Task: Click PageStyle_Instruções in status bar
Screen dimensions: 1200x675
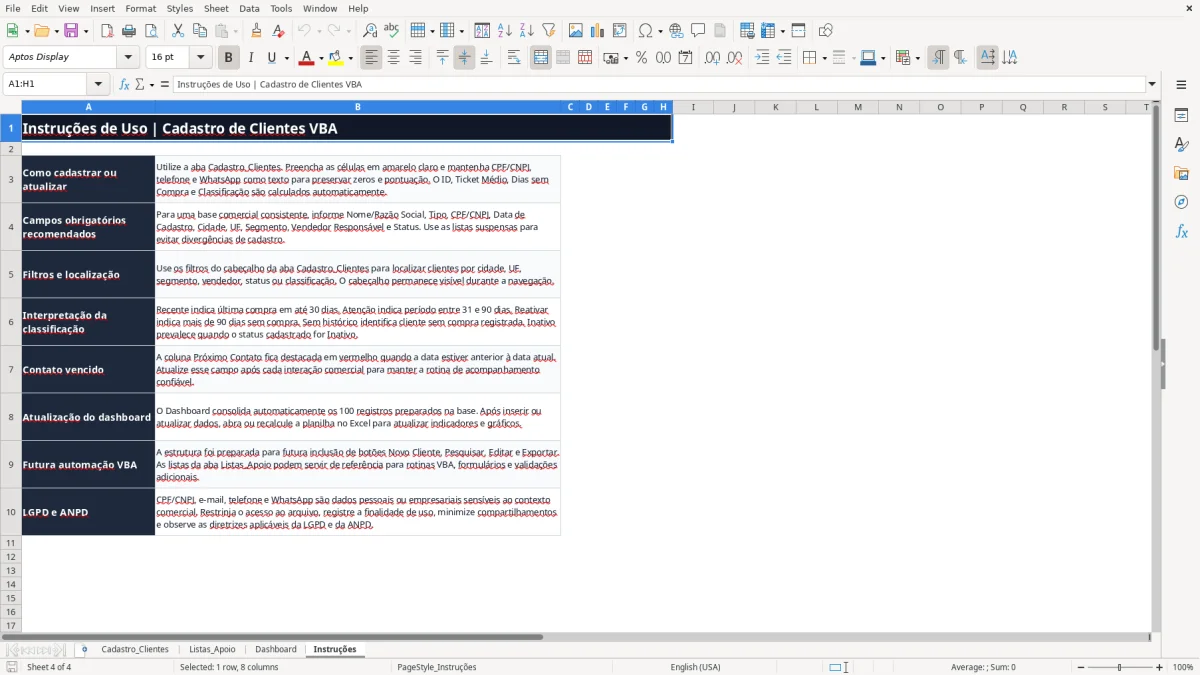Action: [437, 667]
